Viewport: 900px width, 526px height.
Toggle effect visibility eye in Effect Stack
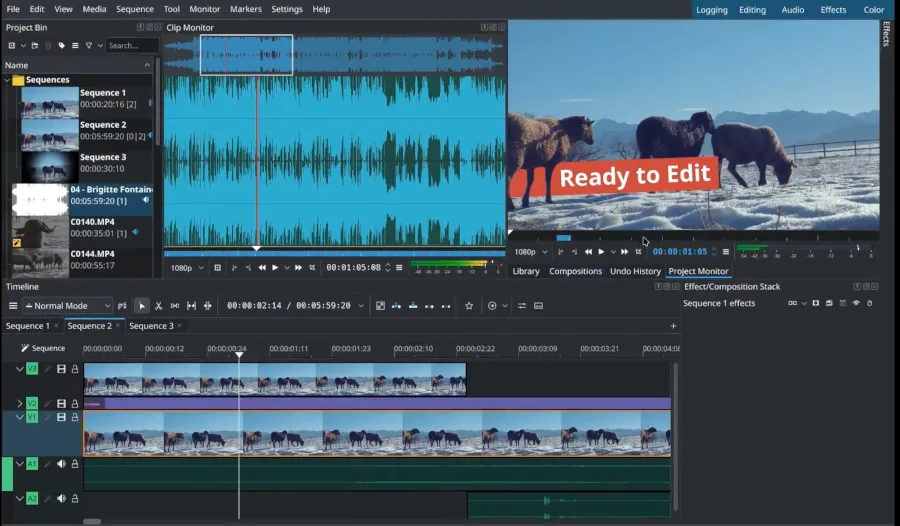click(856, 303)
